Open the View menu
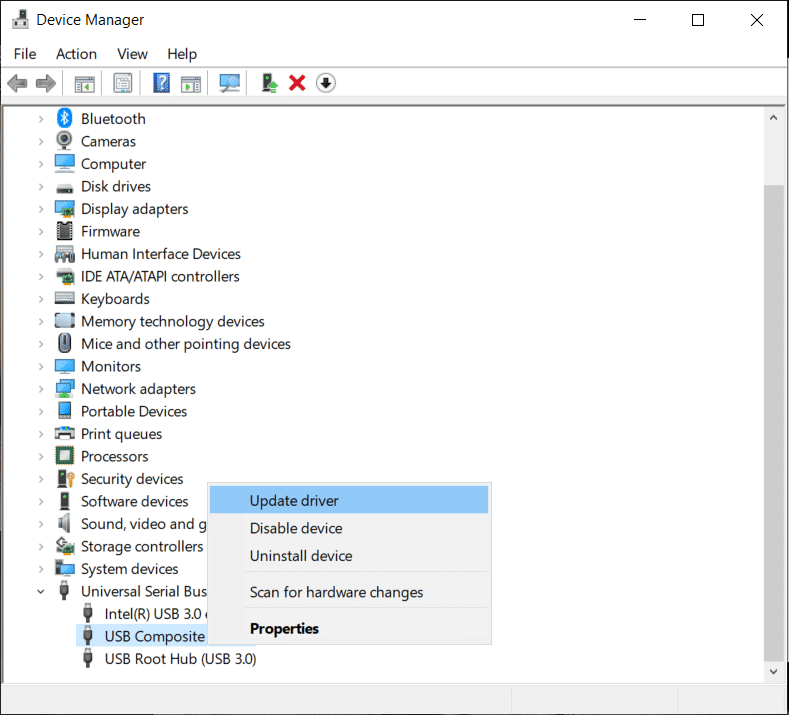 132,54
